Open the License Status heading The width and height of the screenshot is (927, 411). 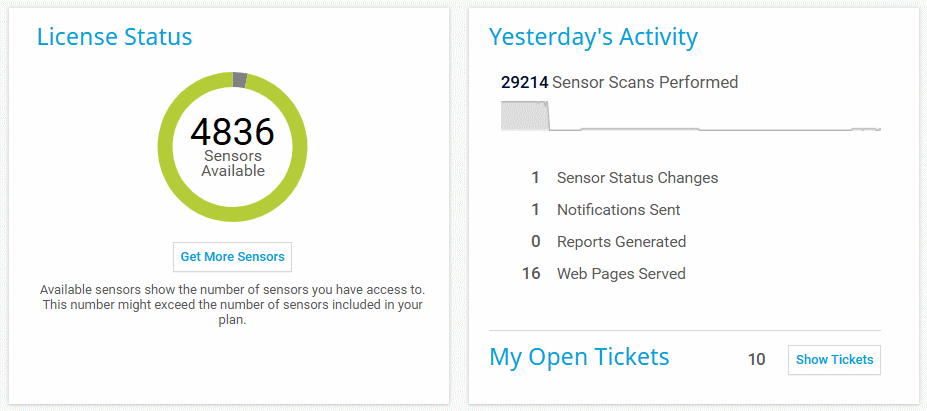click(114, 38)
